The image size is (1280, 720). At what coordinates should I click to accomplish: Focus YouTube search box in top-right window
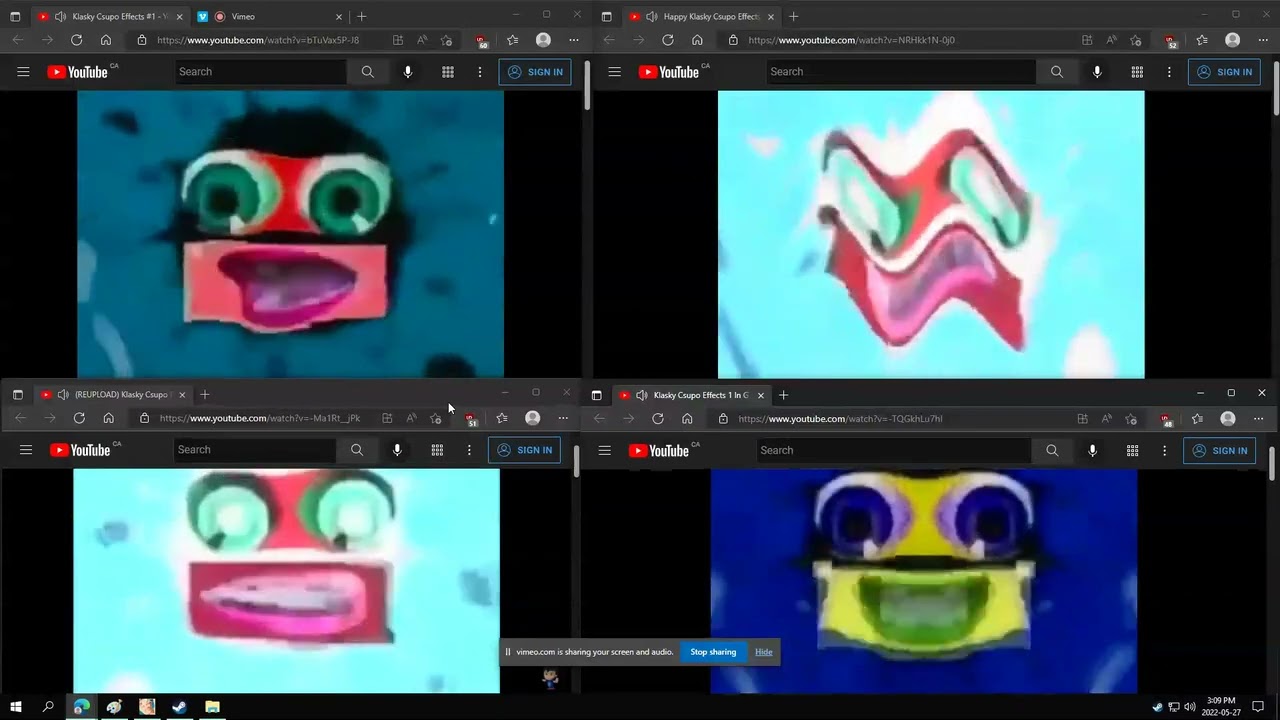pyautogui.click(x=901, y=72)
